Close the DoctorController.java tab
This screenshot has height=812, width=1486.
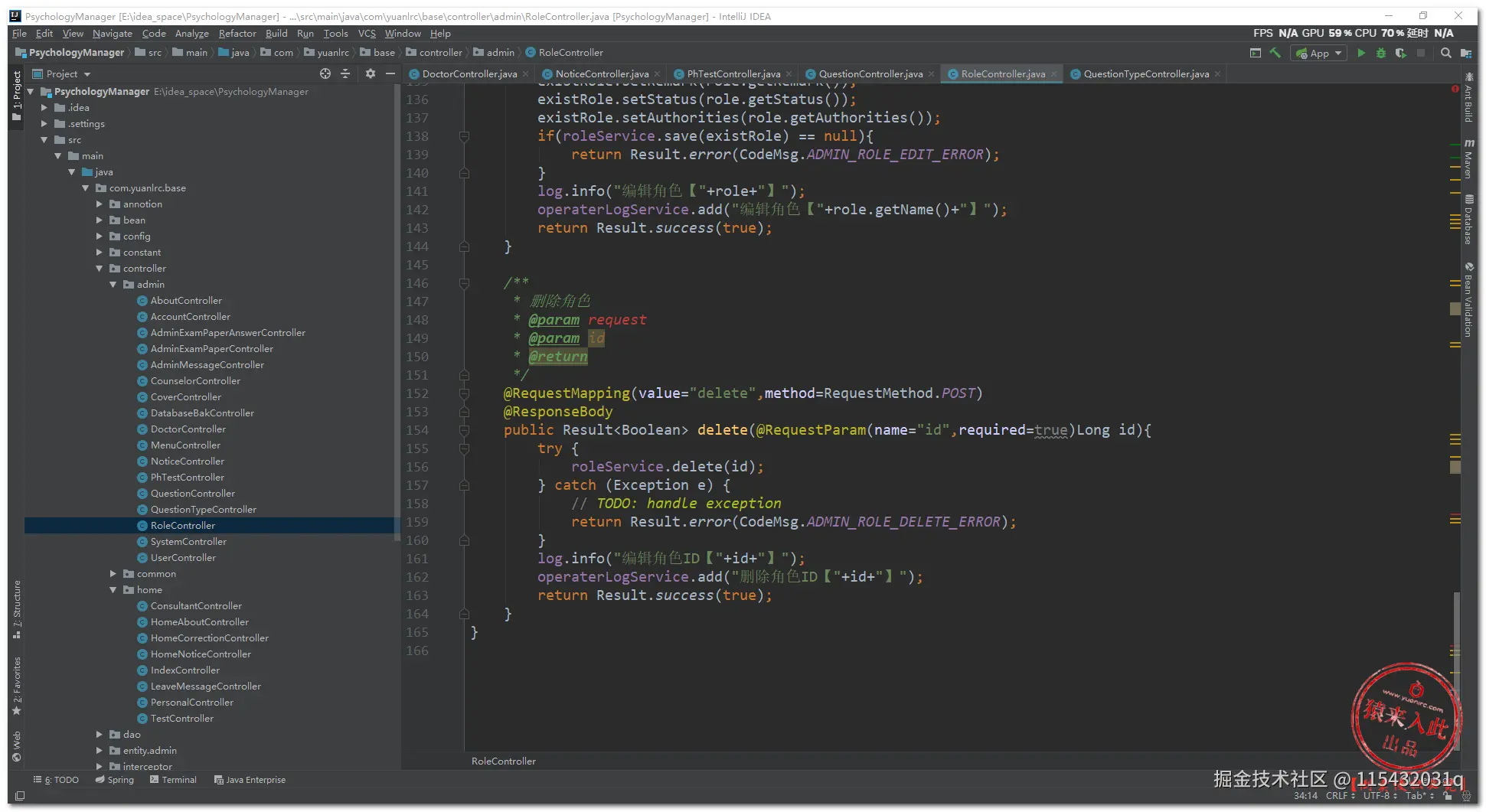(x=526, y=74)
